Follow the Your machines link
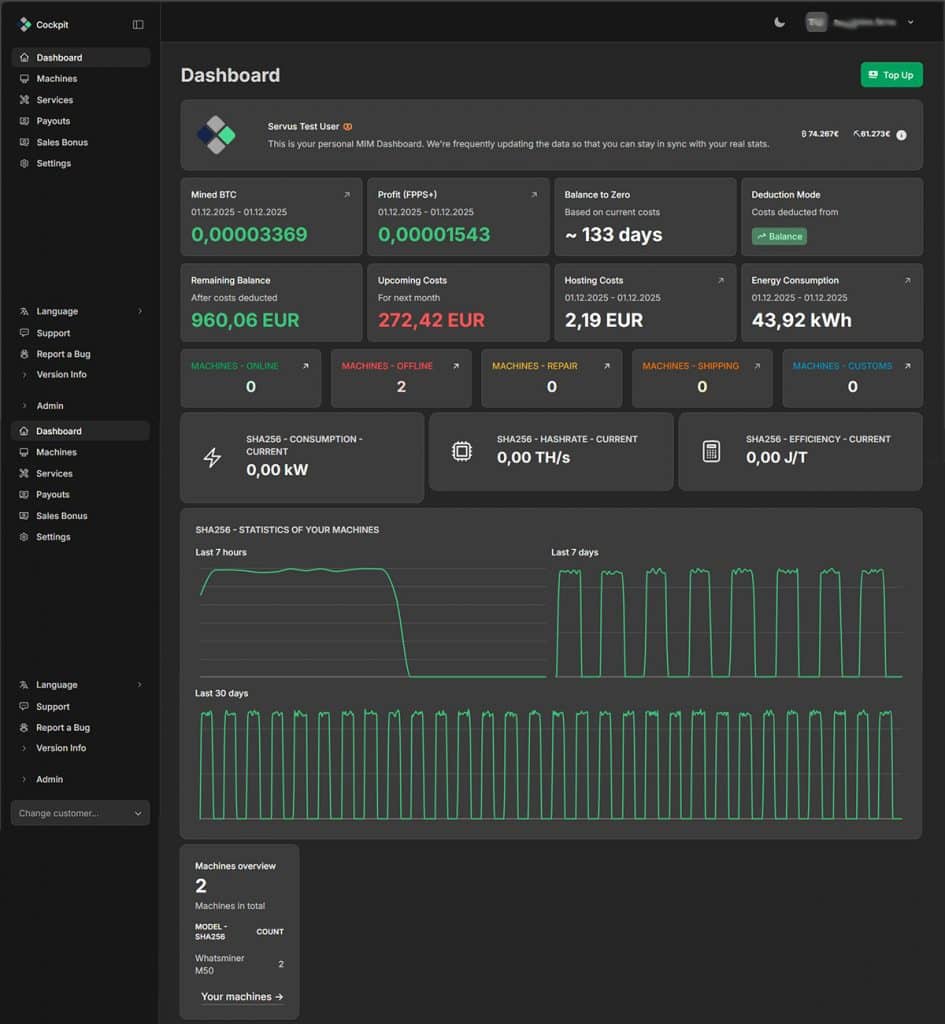945x1024 pixels. pos(242,996)
